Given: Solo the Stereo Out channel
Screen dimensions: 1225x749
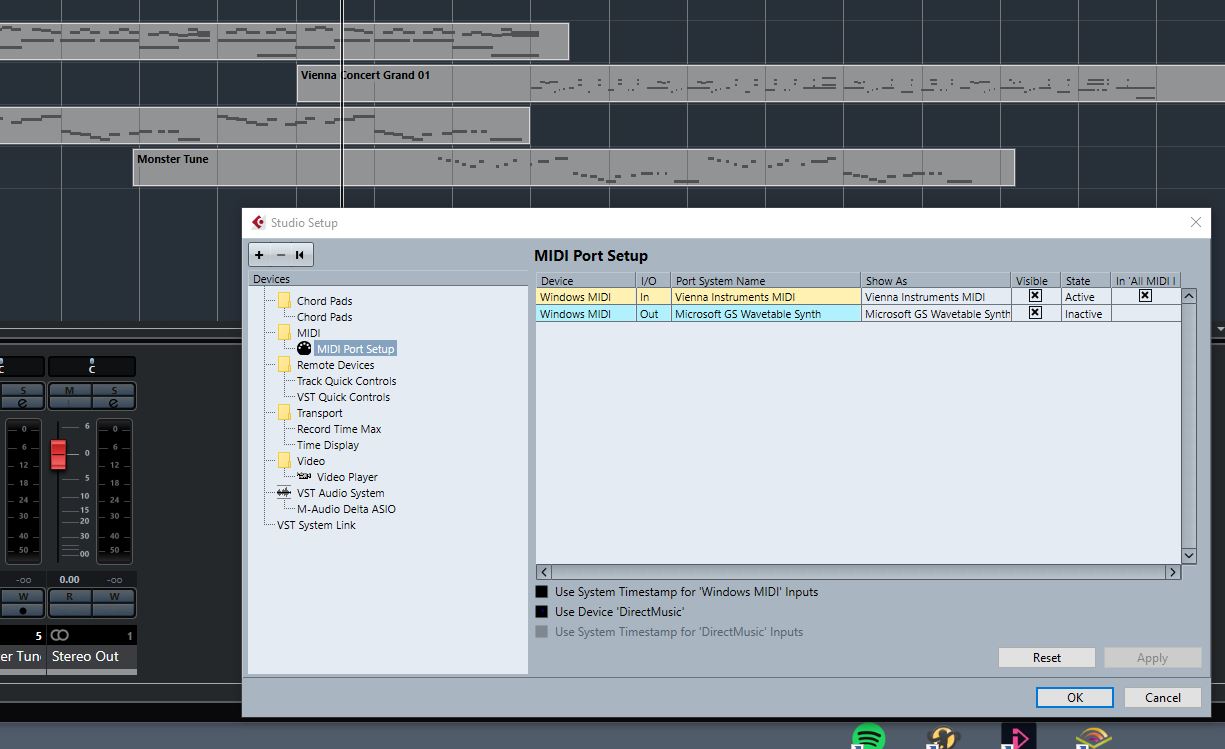Looking at the screenshot, I should click(x=114, y=390).
